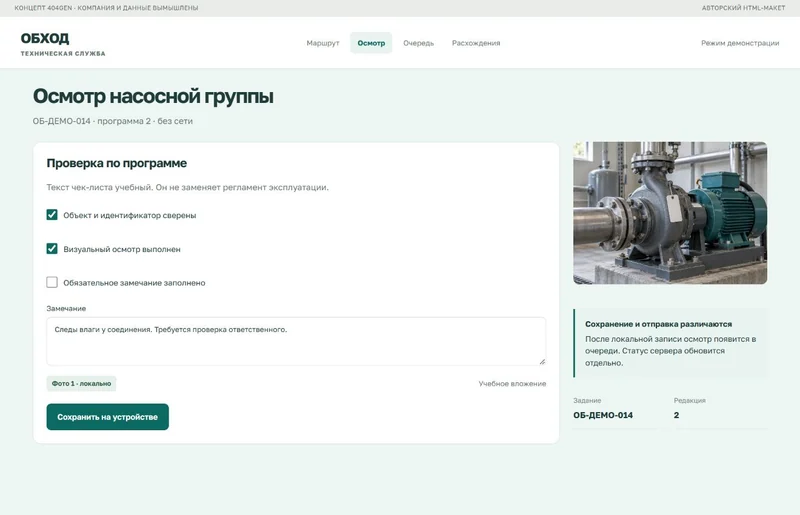Click the Редакция label in the sidebar
Viewport: 800px width, 515px height.
tap(689, 401)
